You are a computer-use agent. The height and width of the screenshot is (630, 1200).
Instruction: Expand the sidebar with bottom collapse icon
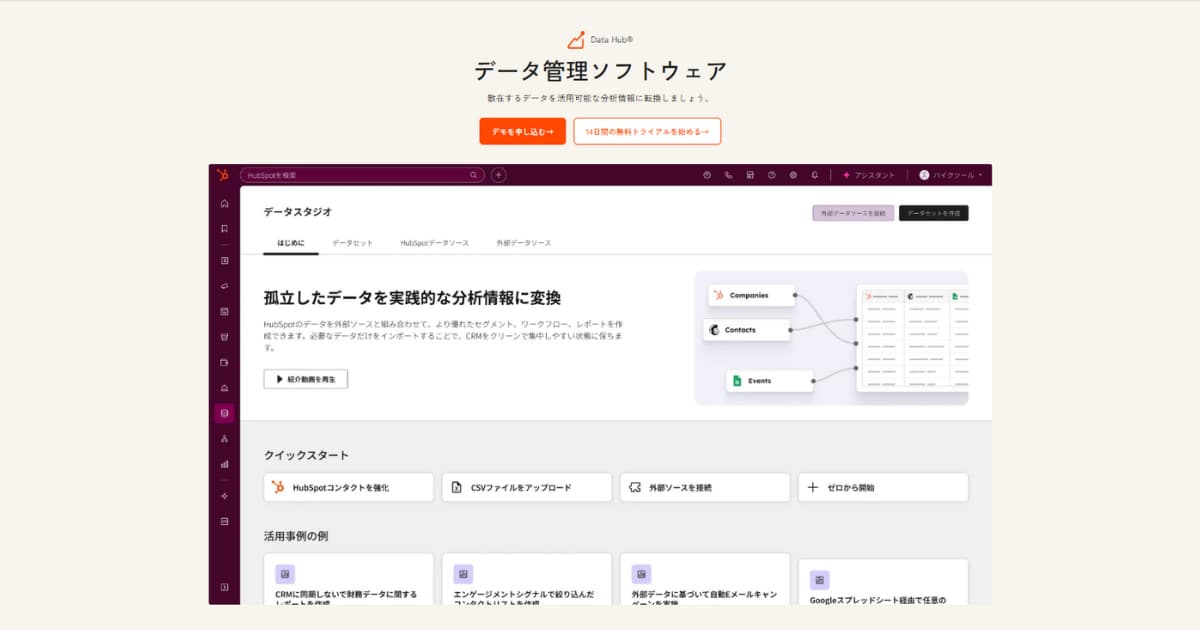click(x=224, y=587)
